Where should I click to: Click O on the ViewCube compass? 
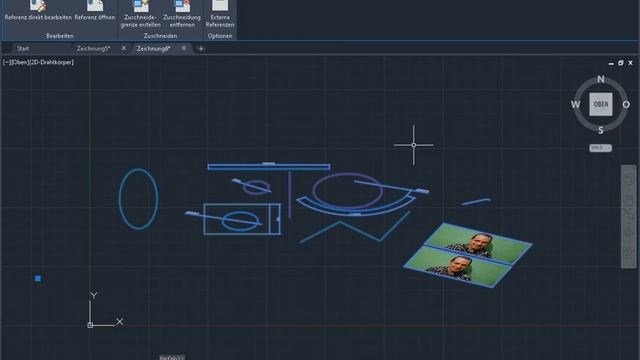point(626,104)
